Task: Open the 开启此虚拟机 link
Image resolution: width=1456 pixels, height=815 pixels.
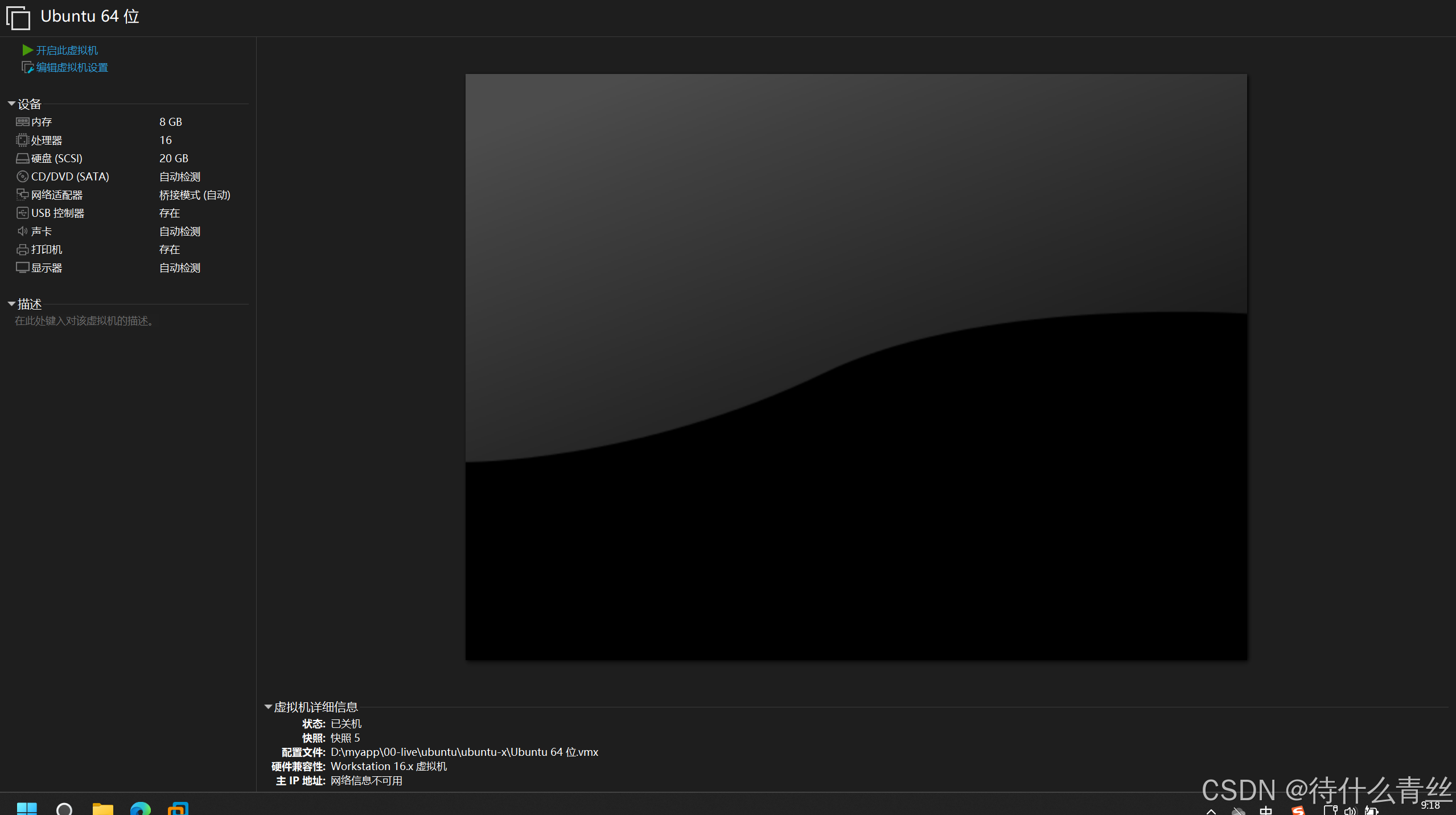Action: [67, 50]
